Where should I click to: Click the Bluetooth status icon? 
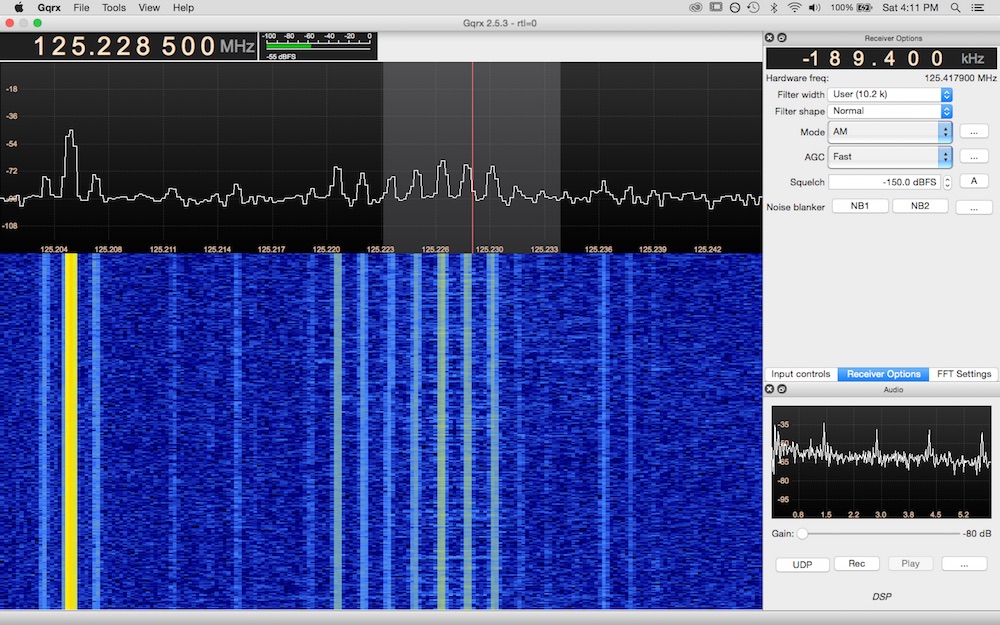[774, 8]
